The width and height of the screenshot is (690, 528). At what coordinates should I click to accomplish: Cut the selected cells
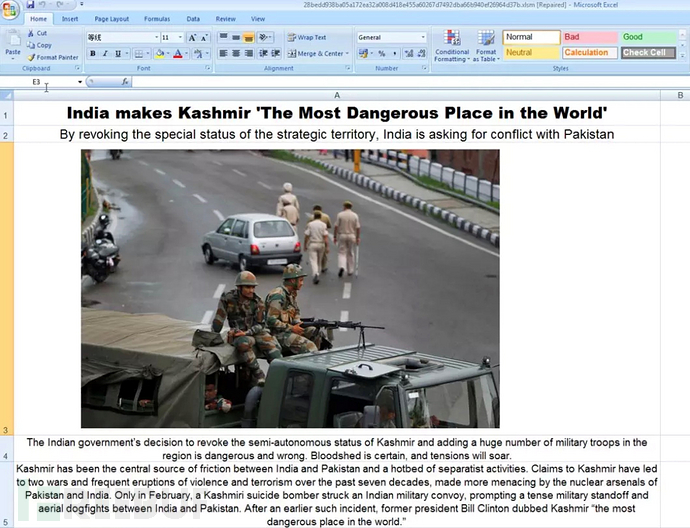click(37, 33)
